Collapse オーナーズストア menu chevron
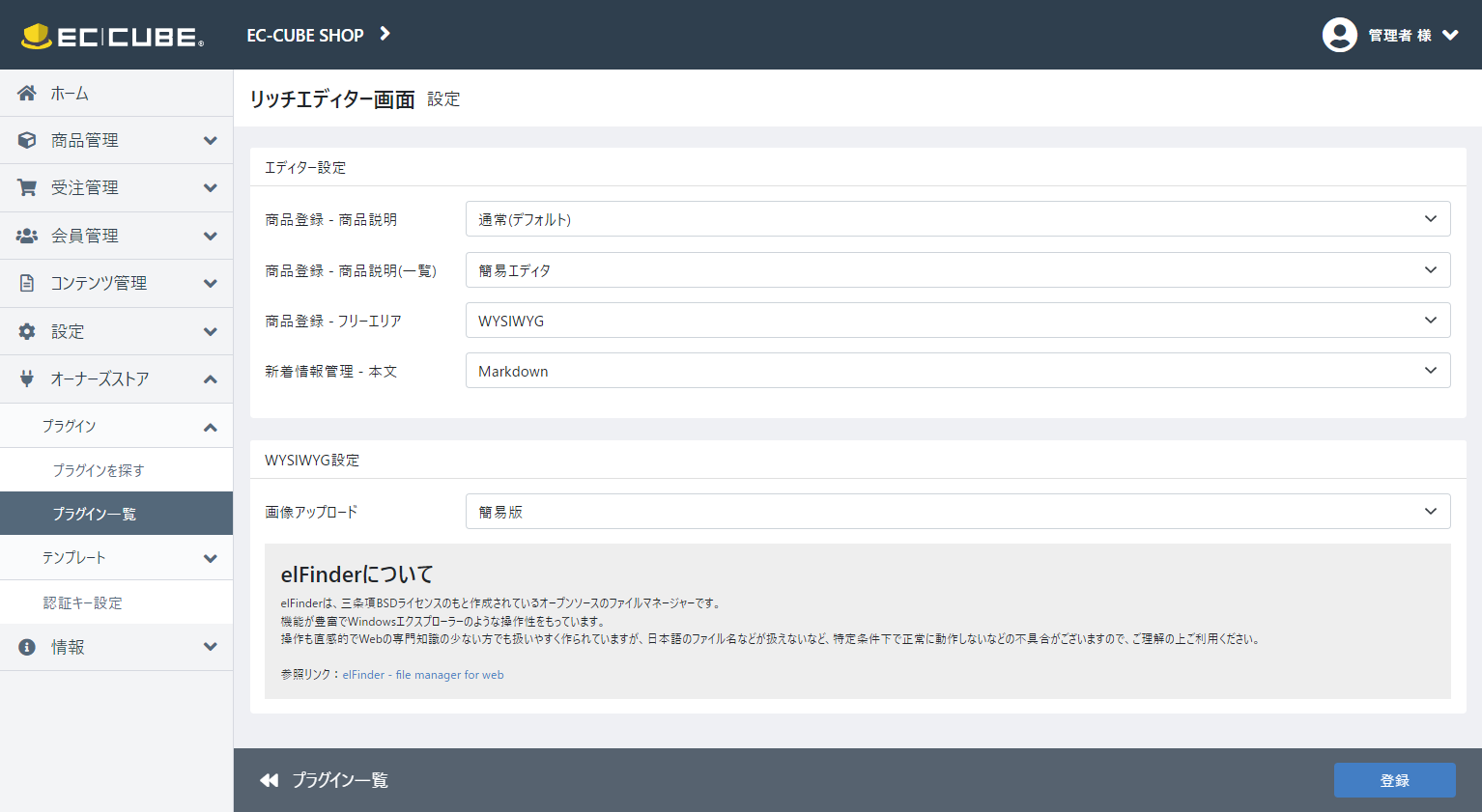 pyautogui.click(x=211, y=379)
